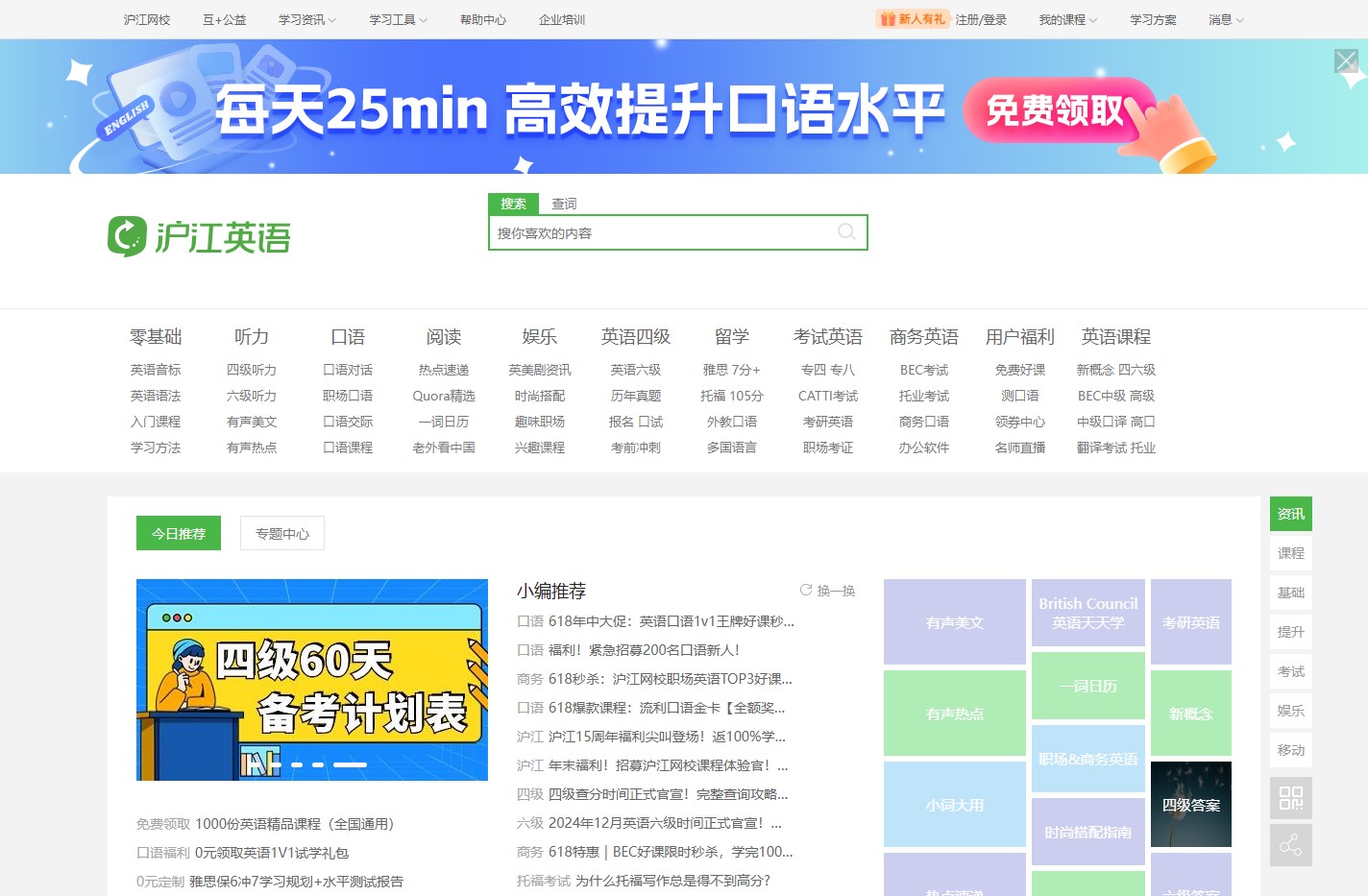Click the share icon in sidebar
This screenshot has width=1368, height=896.
click(1291, 845)
